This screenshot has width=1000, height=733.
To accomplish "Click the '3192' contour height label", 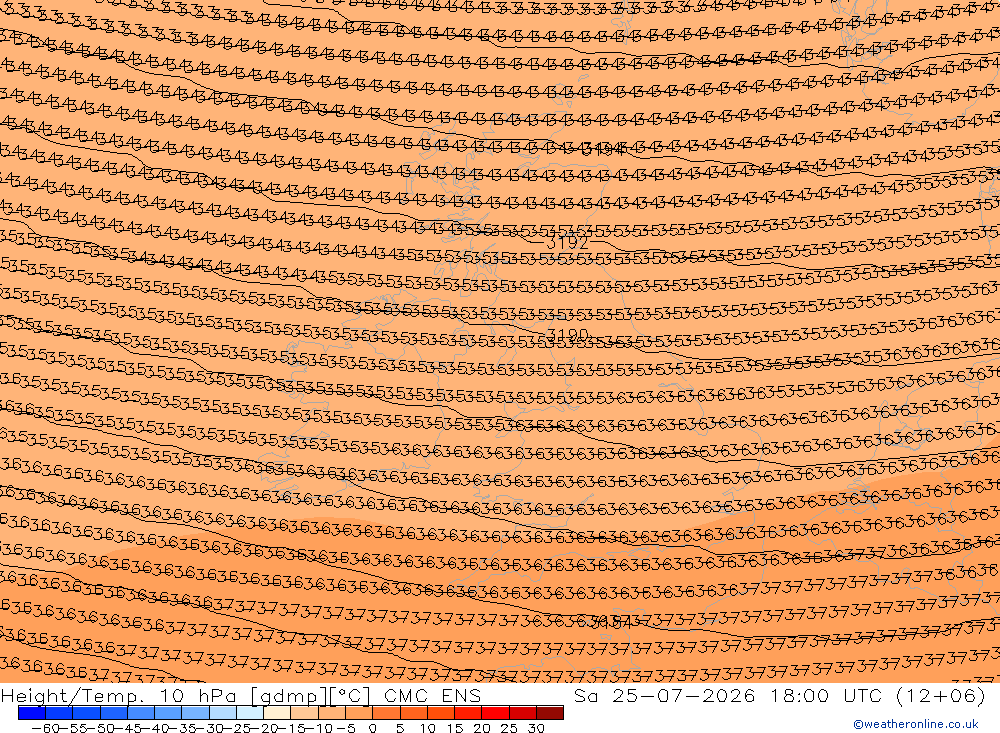I will pyautogui.click(x=568, y=242).
